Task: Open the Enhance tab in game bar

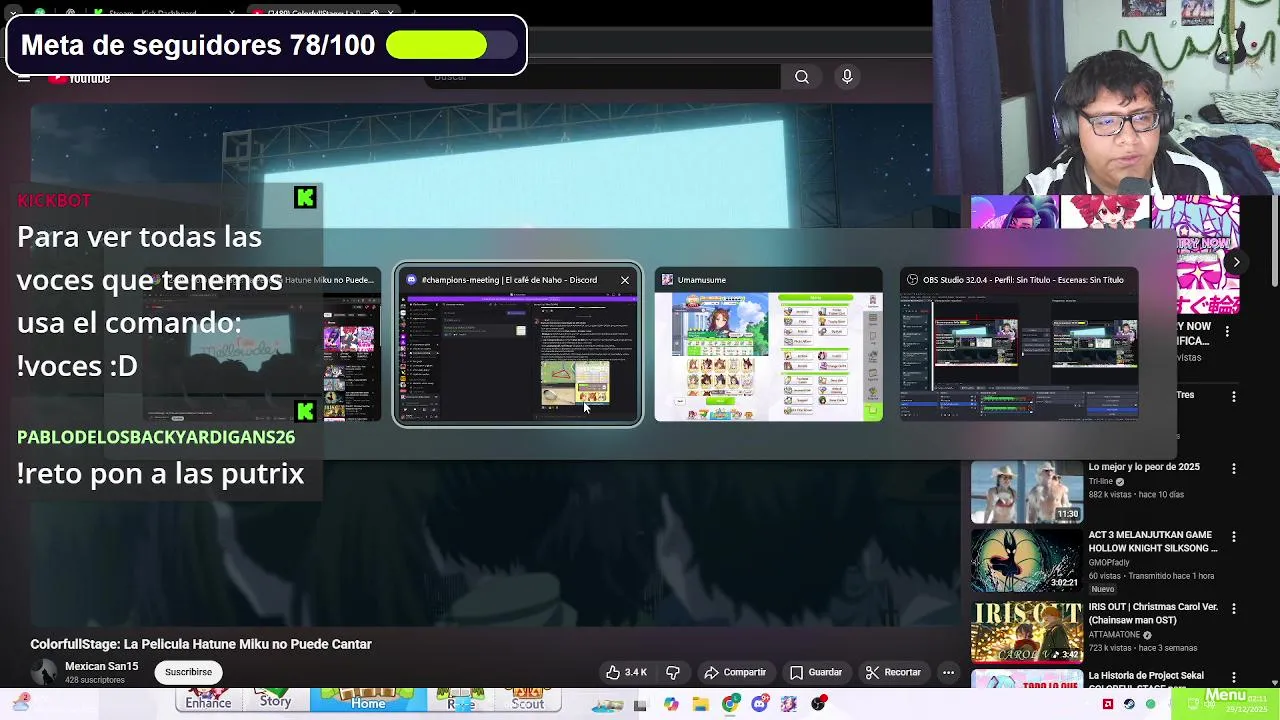Action: 208,700
